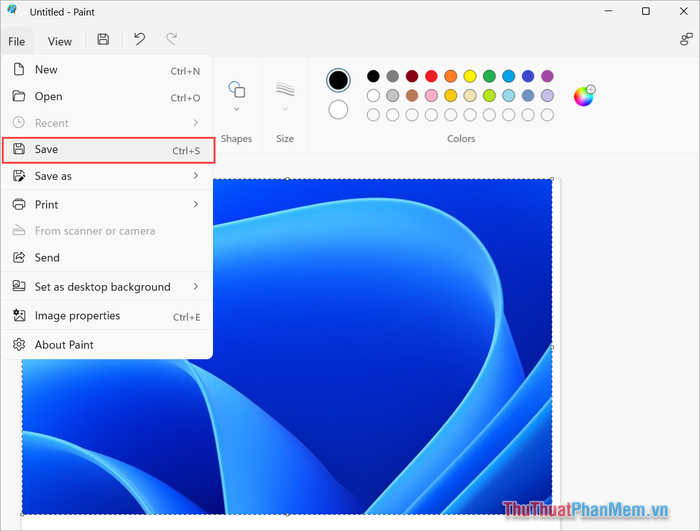Pick the white swatch in second row
Screen dimensions: 700x531
[x=373, y=96]
